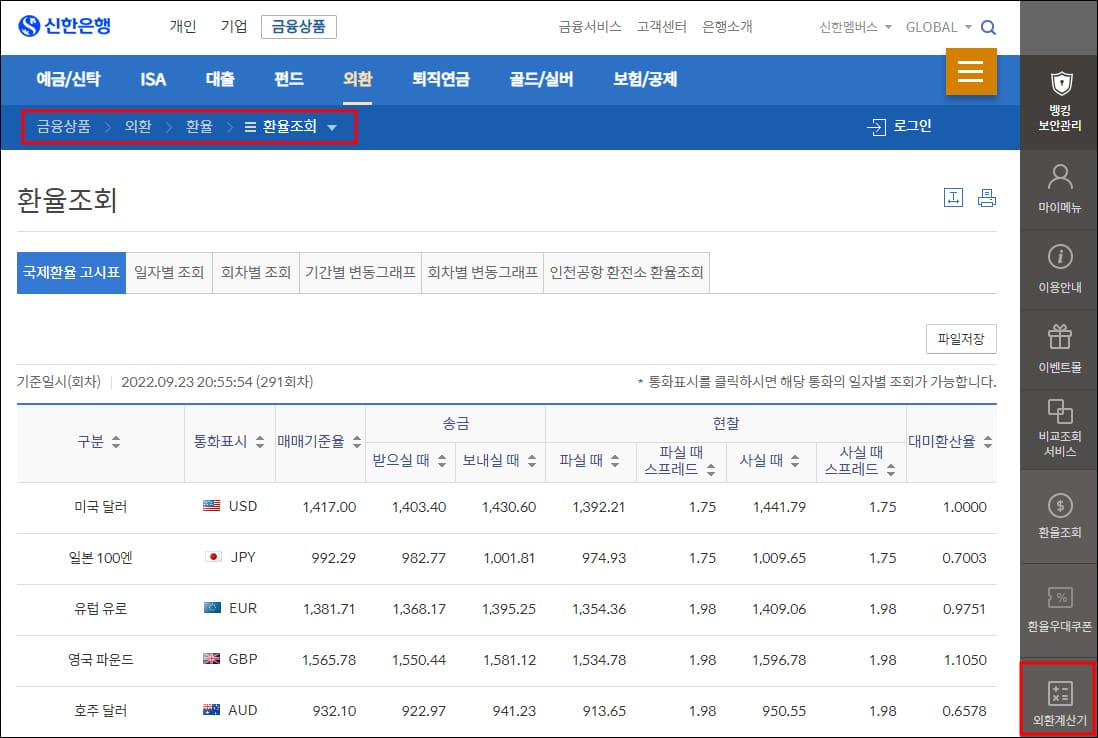Toggle sorting on the 통화표시 column
The image size is (1098, 738).
pyautogui.click(x=262, y=442)
